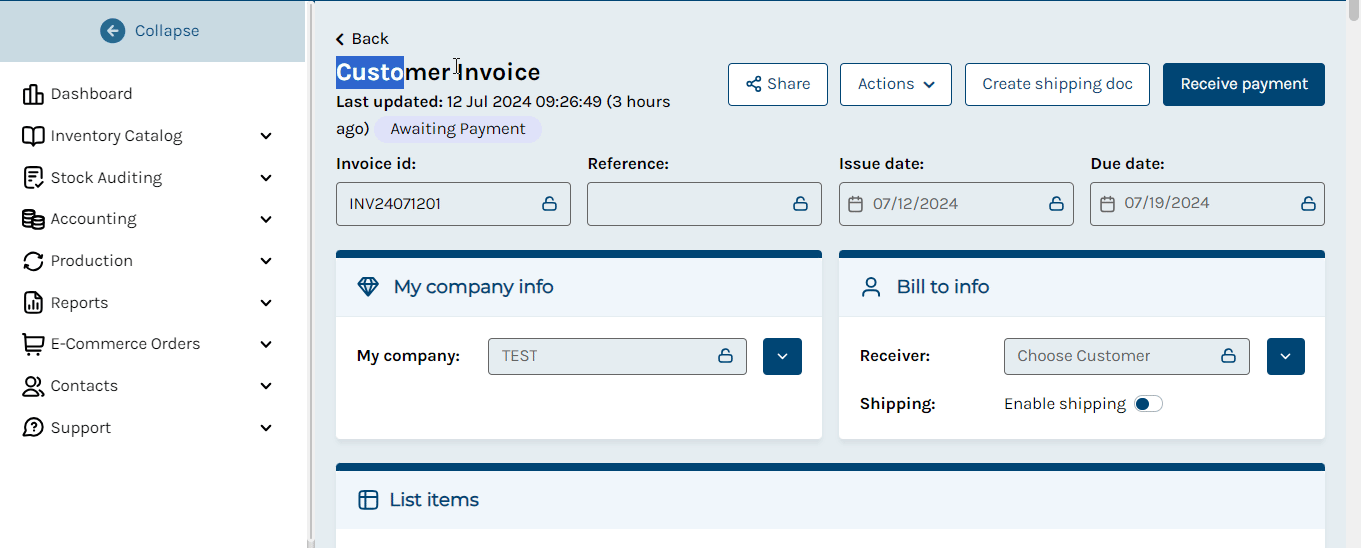
Task: Click the lock icon in Invoice id field
Action: pyautogui.click(x=549, y=204)
